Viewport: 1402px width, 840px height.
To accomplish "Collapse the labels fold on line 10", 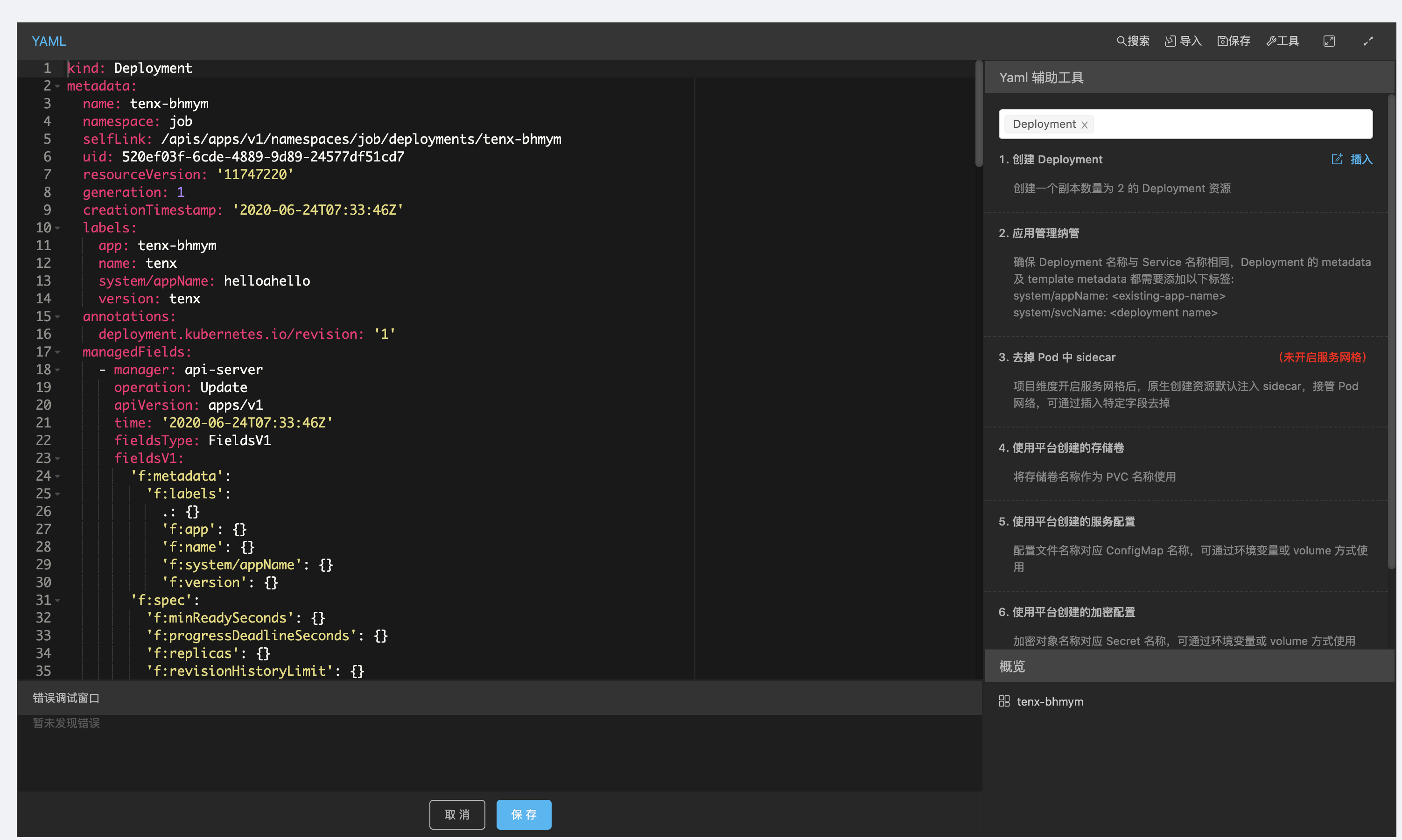I will [57, 228].
